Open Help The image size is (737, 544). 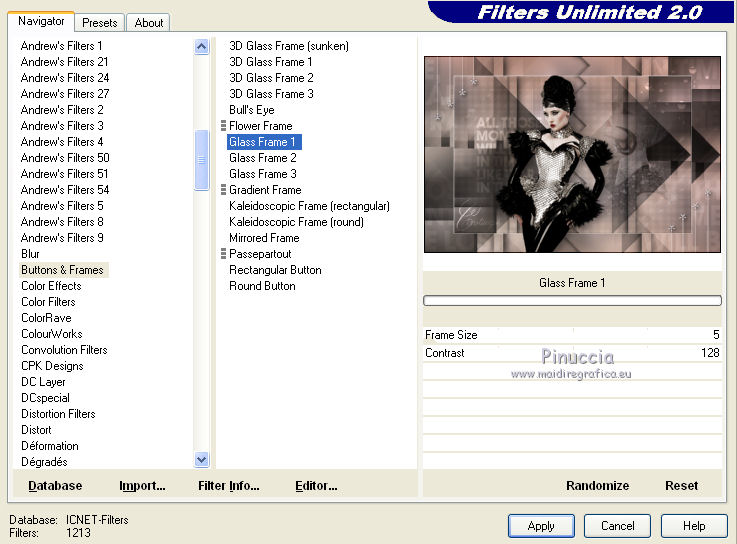point(694,526)
